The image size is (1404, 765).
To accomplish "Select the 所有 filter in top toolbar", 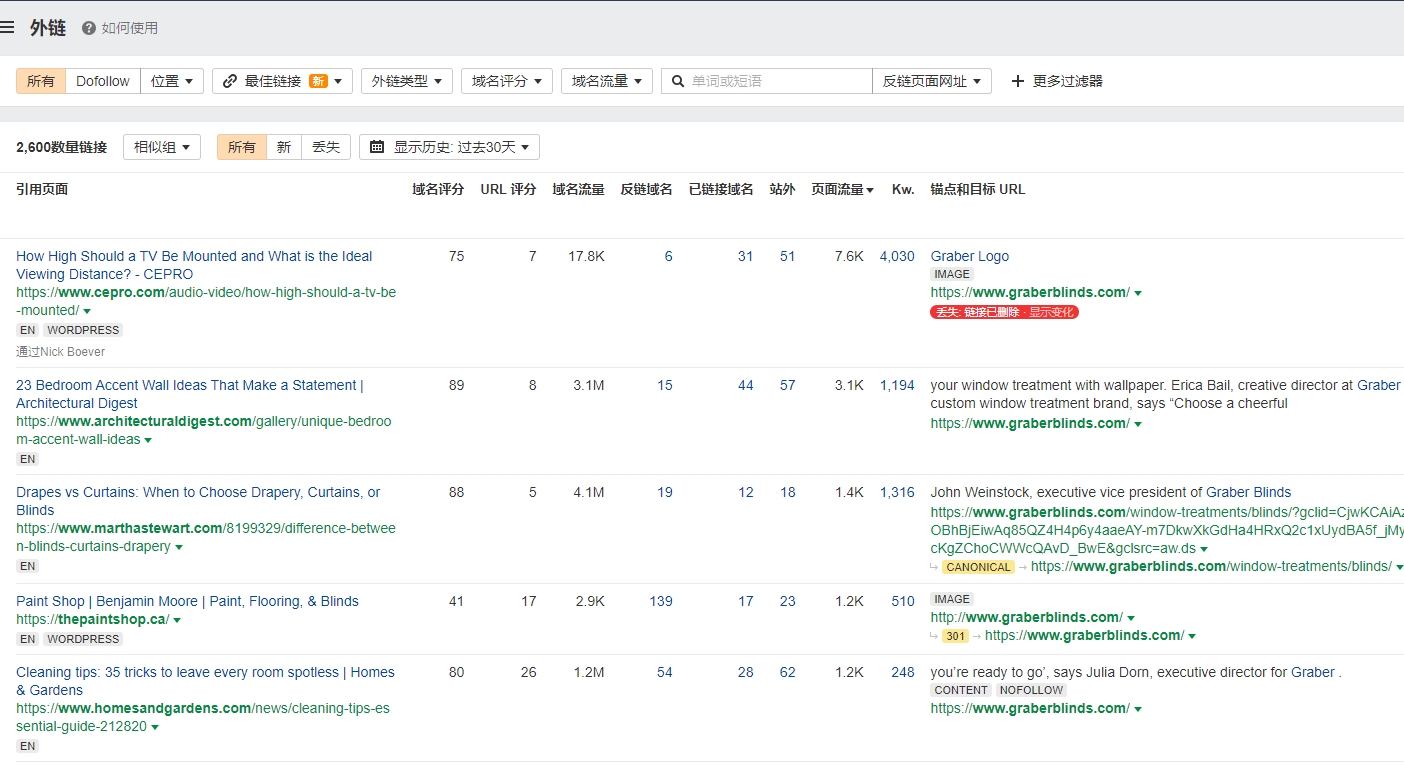I will click(x=41, y=81).
